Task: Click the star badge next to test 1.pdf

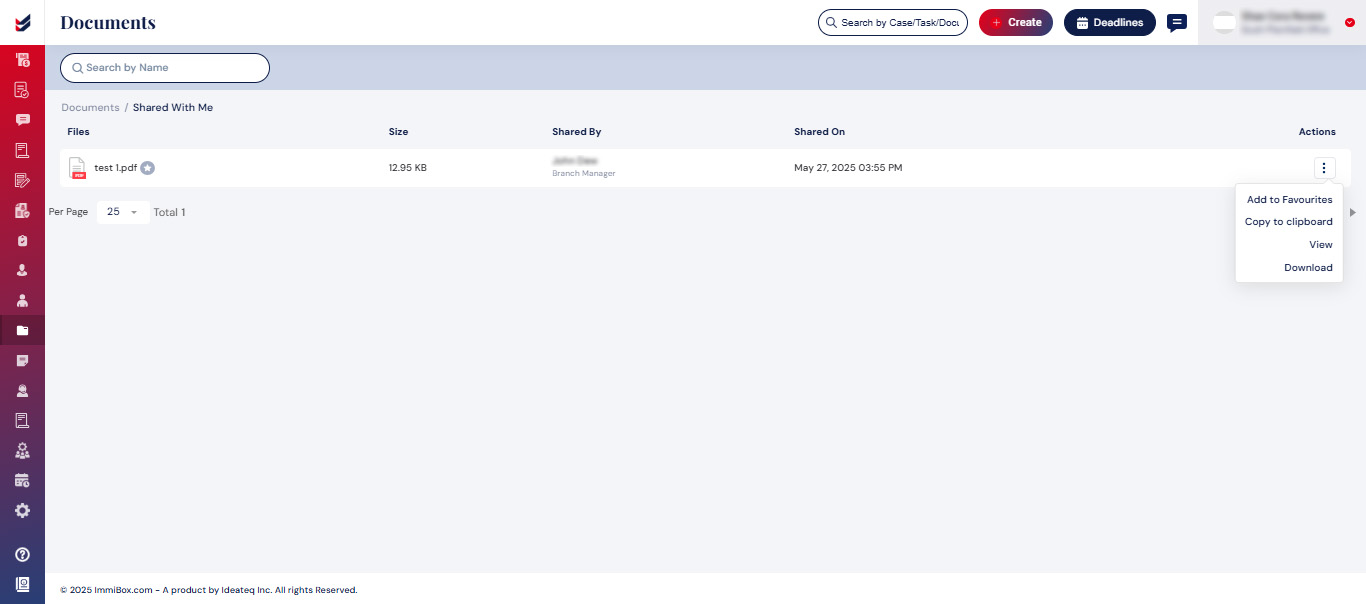Action: coord(147,168)
